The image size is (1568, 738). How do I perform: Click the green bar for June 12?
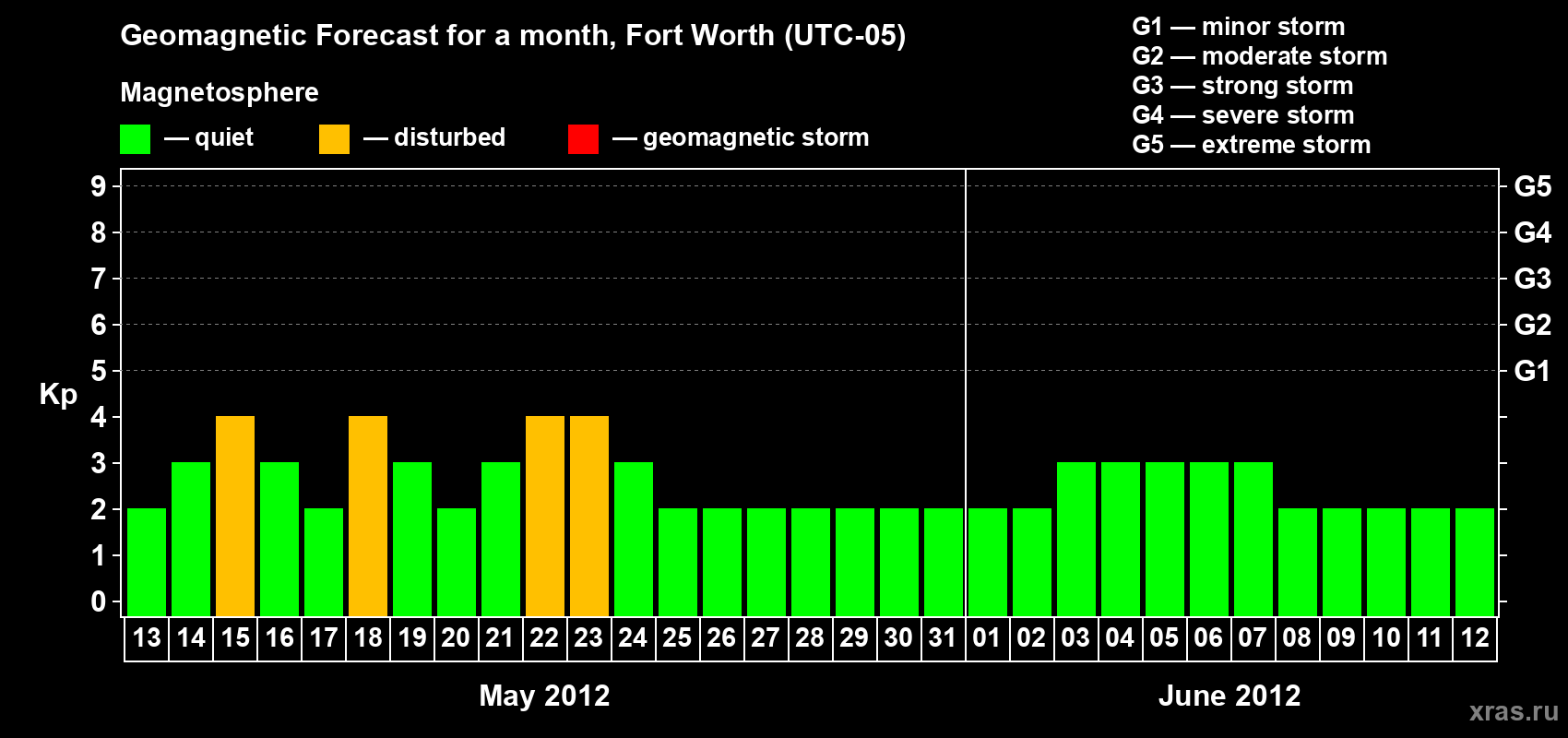click(1475, 563)
